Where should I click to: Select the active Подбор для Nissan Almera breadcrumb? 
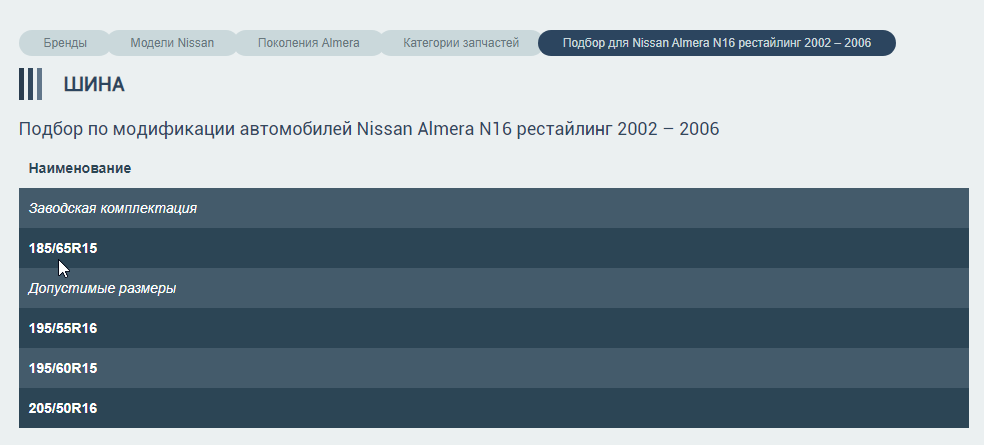716,43
